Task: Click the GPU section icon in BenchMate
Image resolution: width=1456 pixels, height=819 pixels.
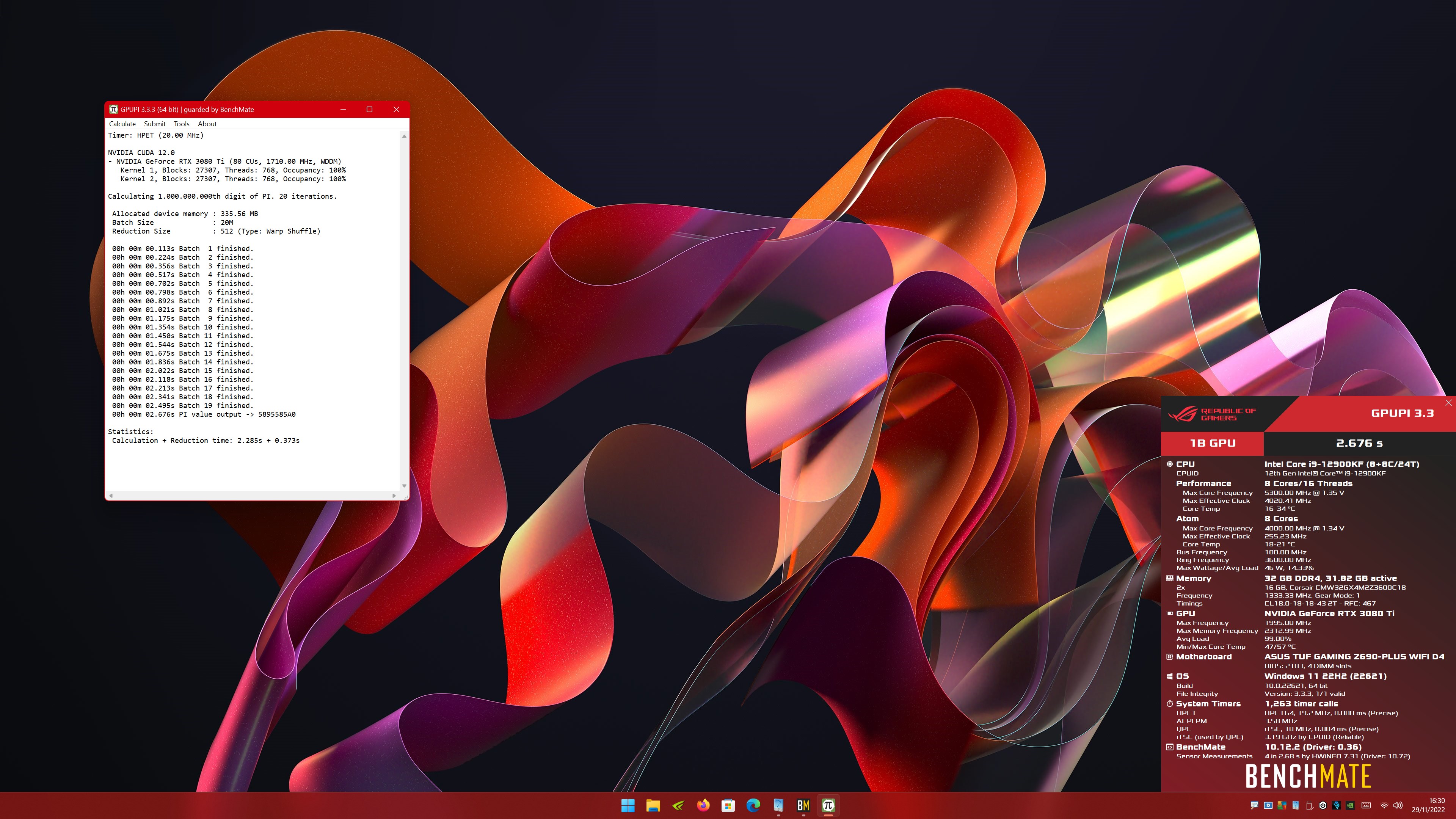Action: point(1169,613)
